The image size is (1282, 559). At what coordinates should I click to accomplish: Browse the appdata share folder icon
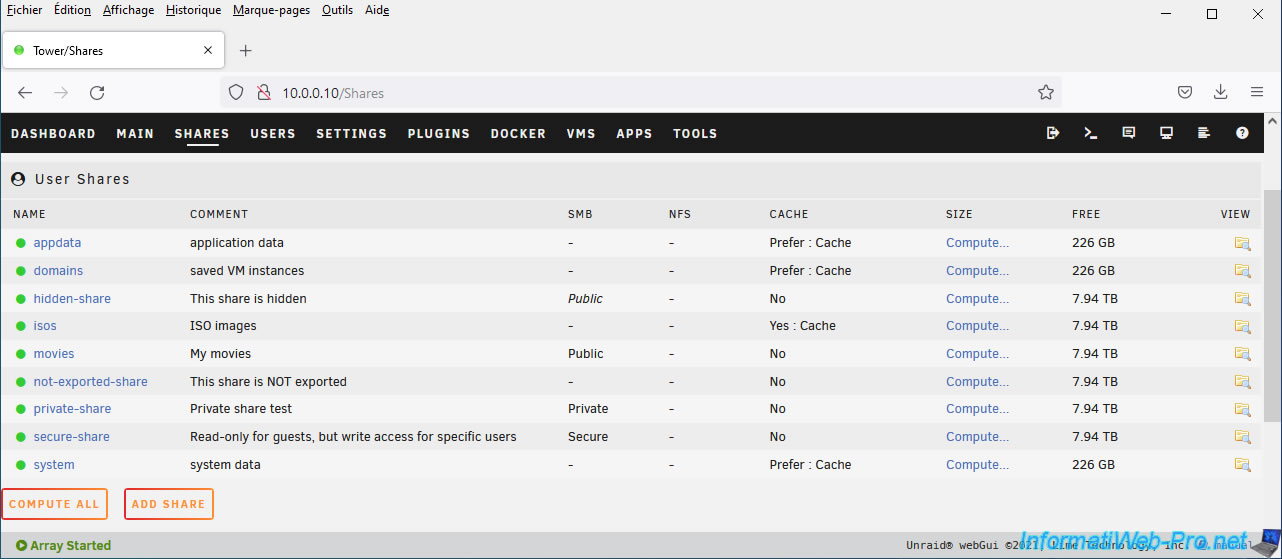[x=1242, y=243]
